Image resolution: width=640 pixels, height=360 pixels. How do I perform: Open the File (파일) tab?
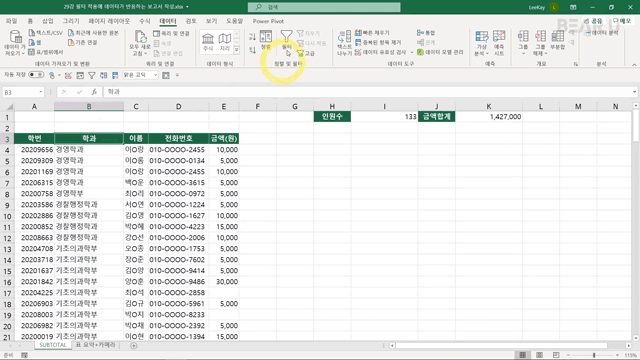(11, 21)
